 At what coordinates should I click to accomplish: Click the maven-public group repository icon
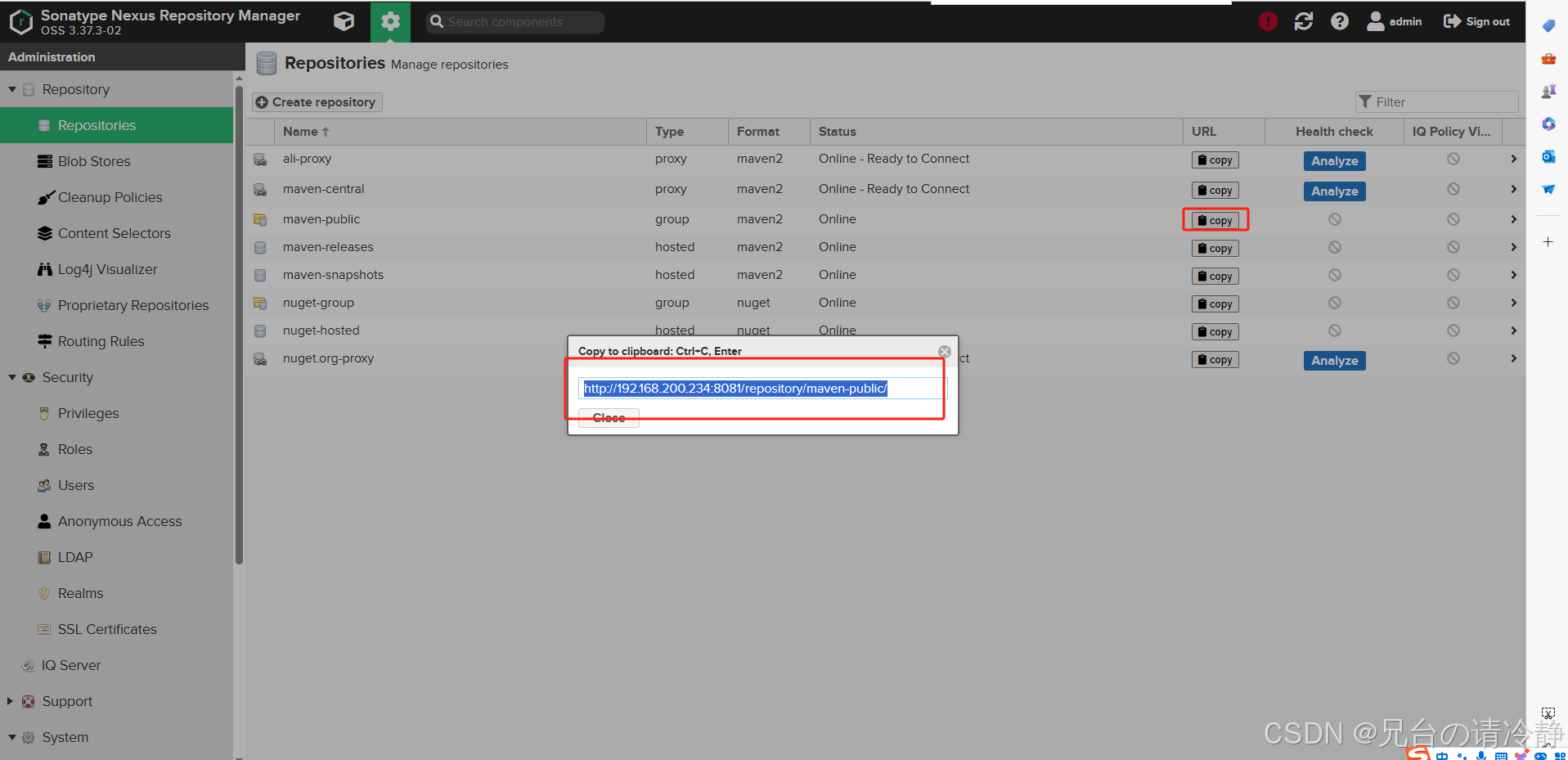tap(260, 219)
